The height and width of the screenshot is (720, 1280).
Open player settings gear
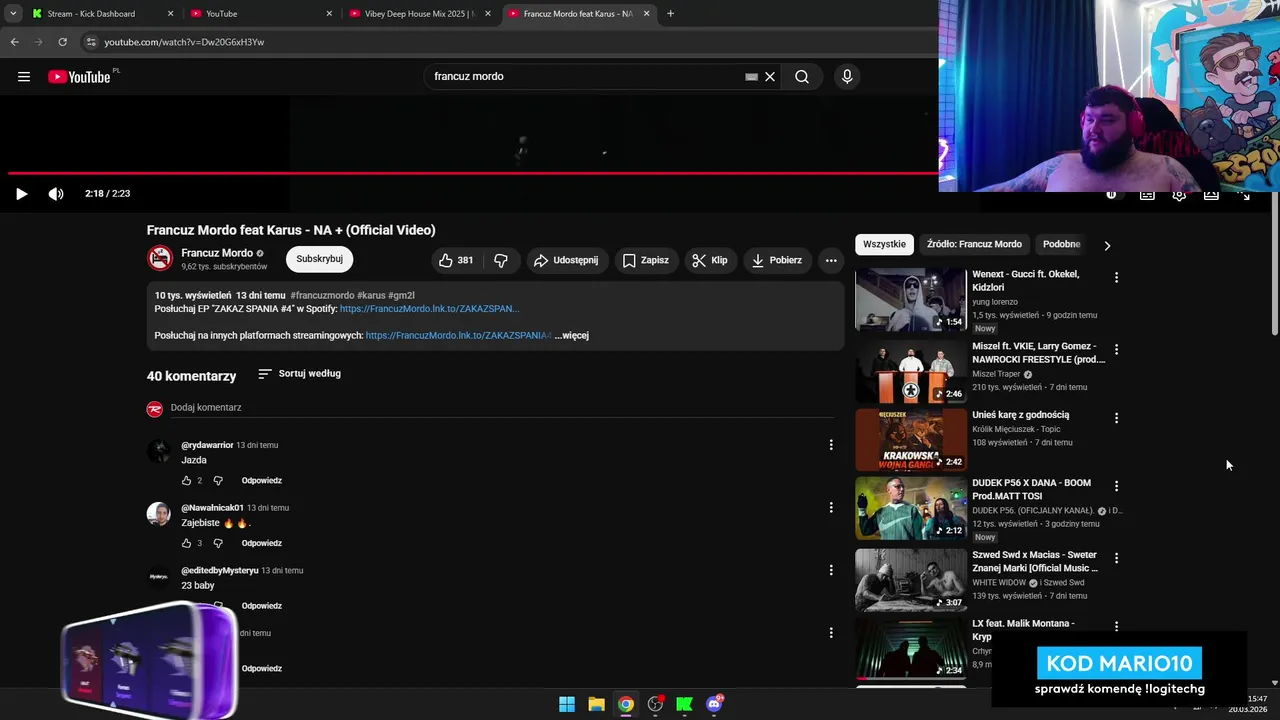[1179, 194]
